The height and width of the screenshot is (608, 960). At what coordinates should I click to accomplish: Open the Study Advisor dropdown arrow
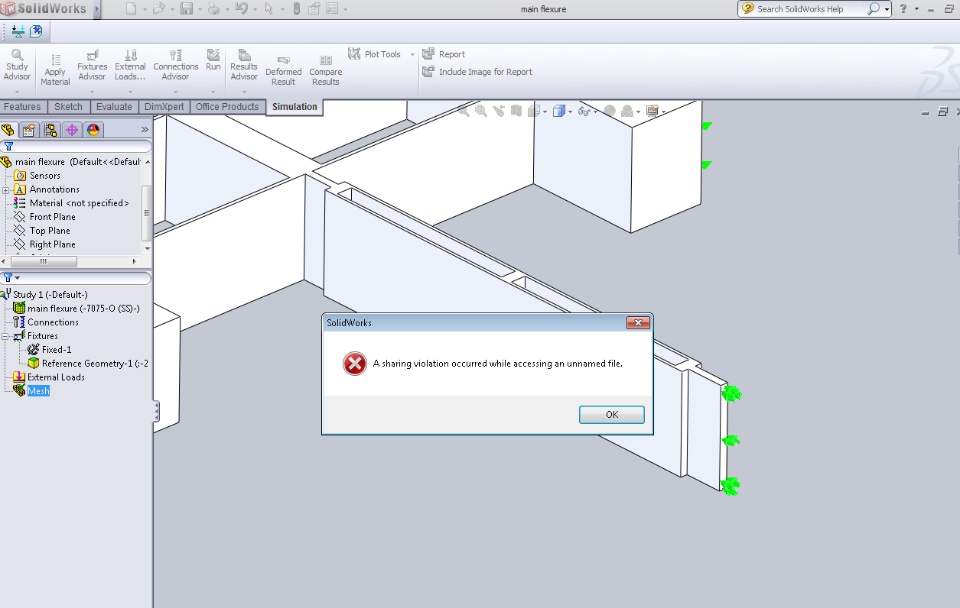pos(17,92)
